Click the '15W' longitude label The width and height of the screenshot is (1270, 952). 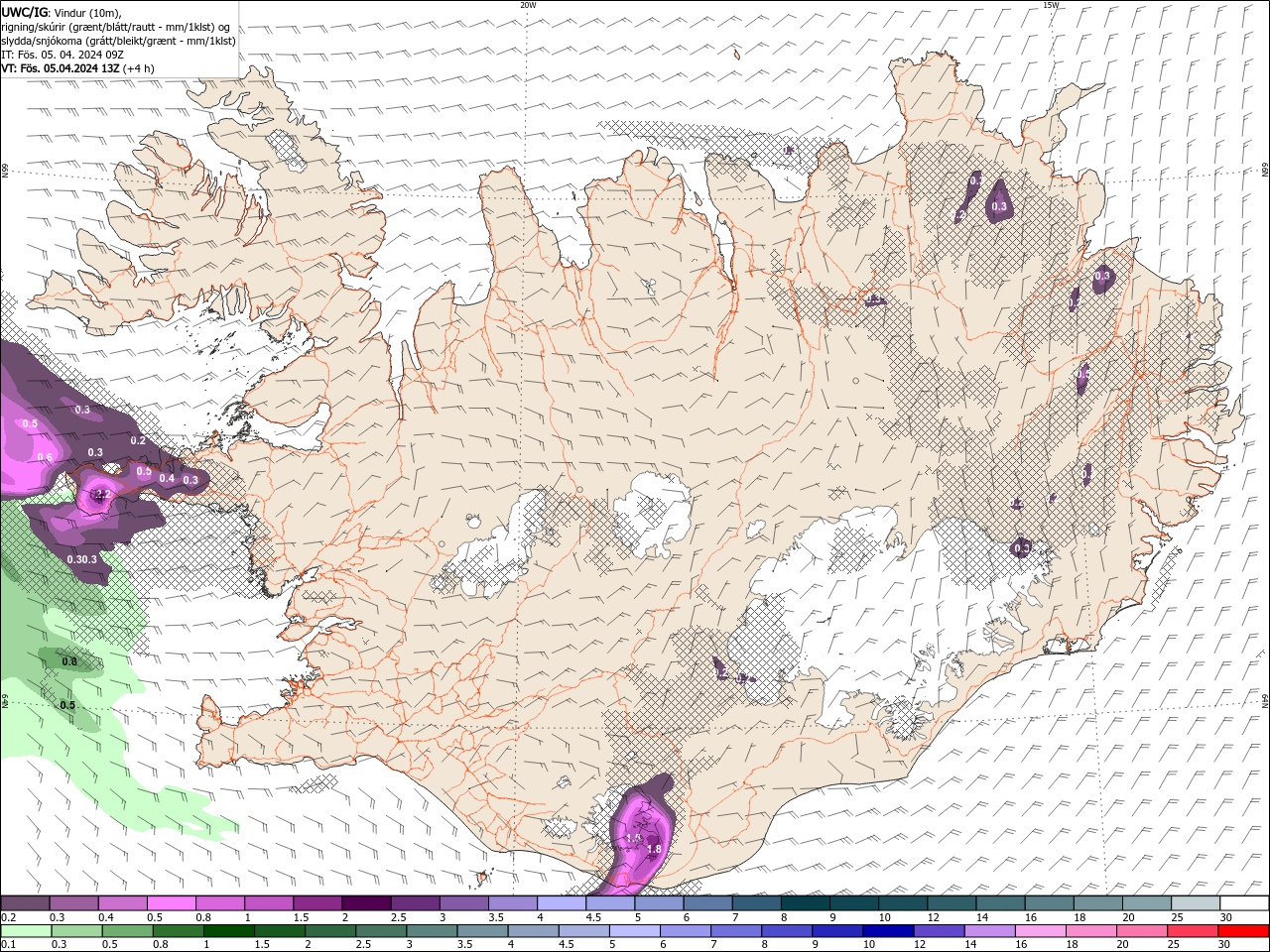[x=1051, y=5]
